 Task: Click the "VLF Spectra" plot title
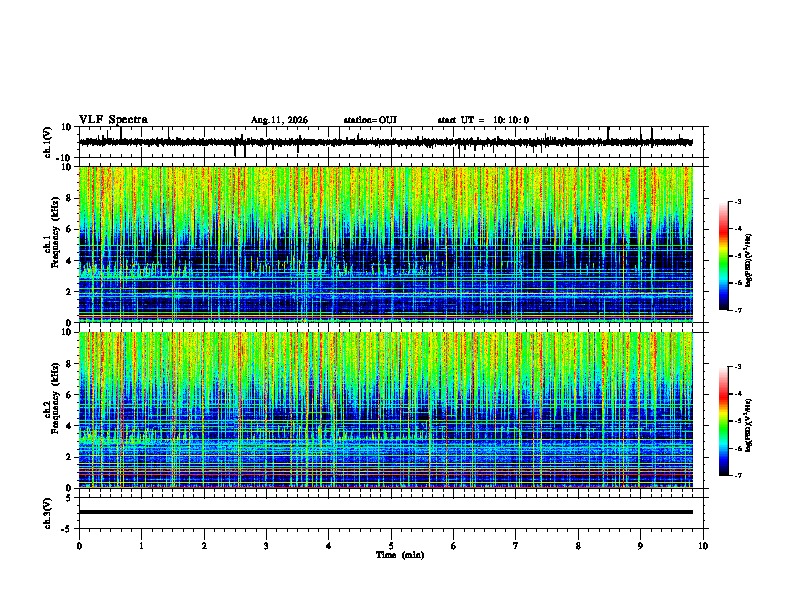click(x=113, y=120)
